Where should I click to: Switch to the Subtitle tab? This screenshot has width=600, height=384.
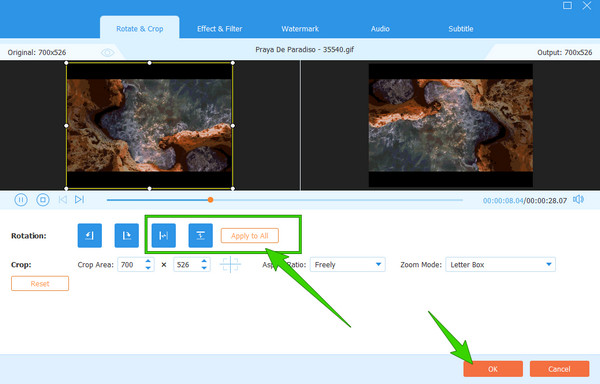point(461,29)
